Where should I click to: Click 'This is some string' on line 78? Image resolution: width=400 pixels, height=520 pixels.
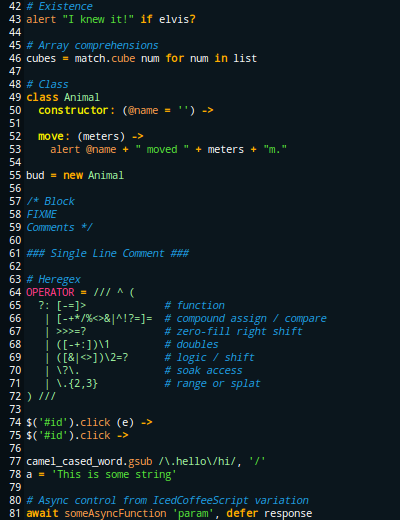click(x=114, y=474)
